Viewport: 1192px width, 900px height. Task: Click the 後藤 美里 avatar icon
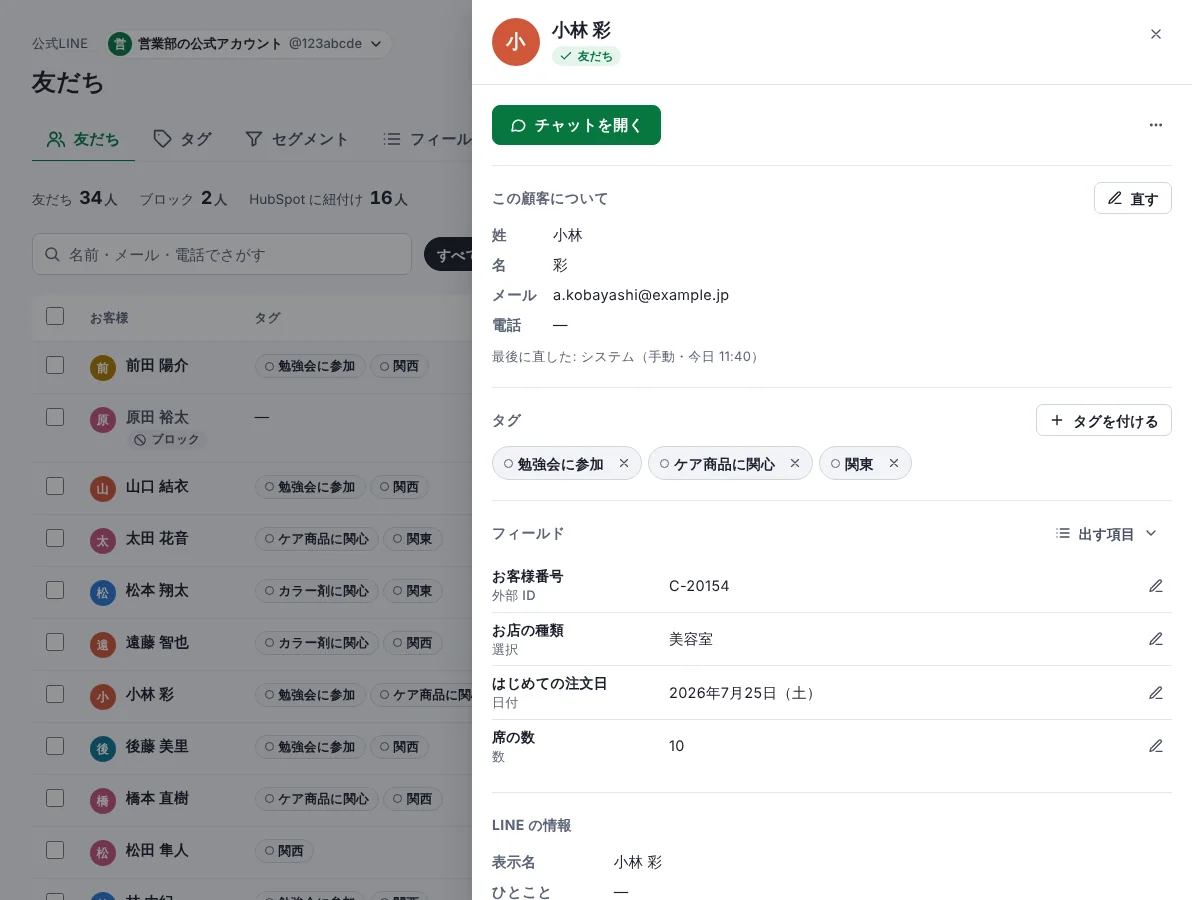pyautogui.click(x=103, y=749)
